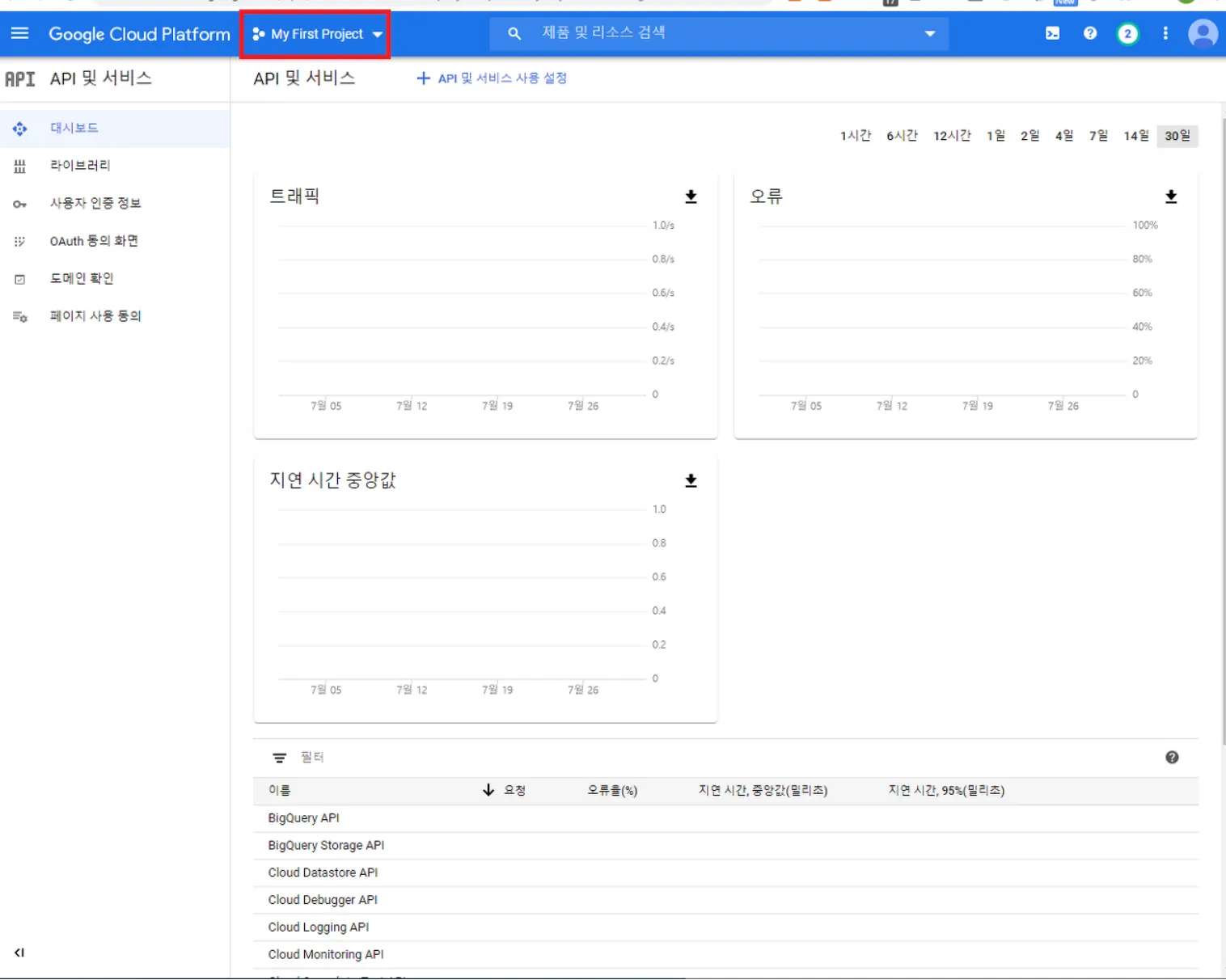Screen dimensions: 1226x980
Task: Select 대시보드 in the sidebar
Action: [x=115, y=128]
